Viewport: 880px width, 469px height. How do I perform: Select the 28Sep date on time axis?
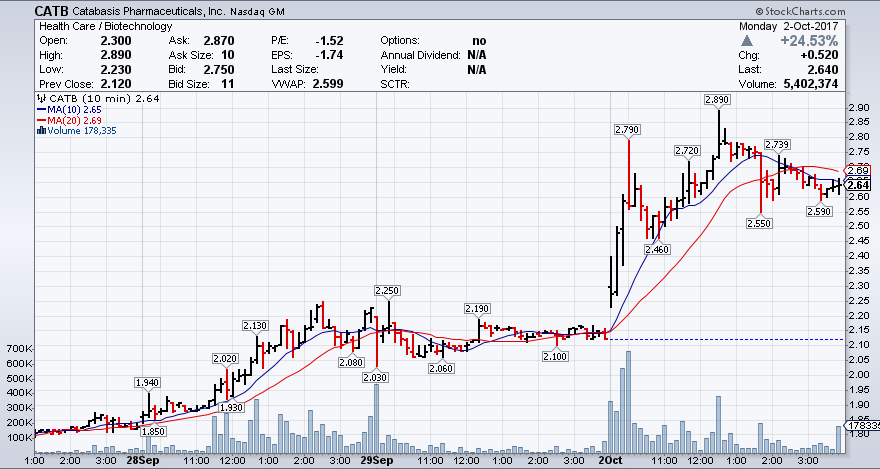(x=142, y=461)
